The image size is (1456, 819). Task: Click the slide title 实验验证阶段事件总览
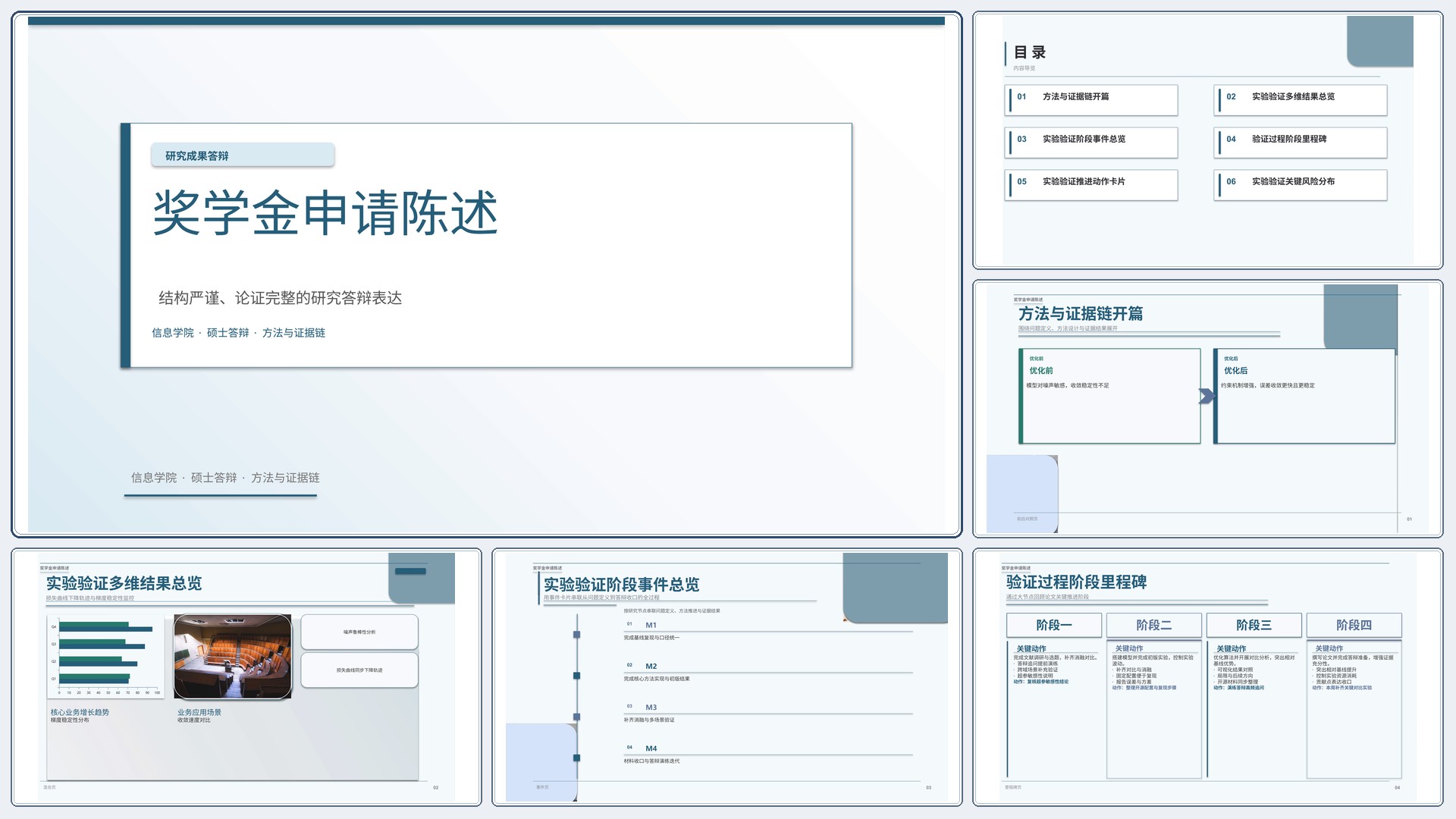[x=621, y=585]
